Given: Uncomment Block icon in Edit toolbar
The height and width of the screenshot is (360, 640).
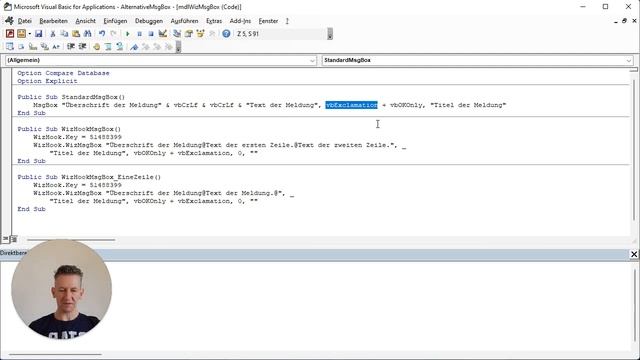Looking at the screenshot, I should click(119, 47).
